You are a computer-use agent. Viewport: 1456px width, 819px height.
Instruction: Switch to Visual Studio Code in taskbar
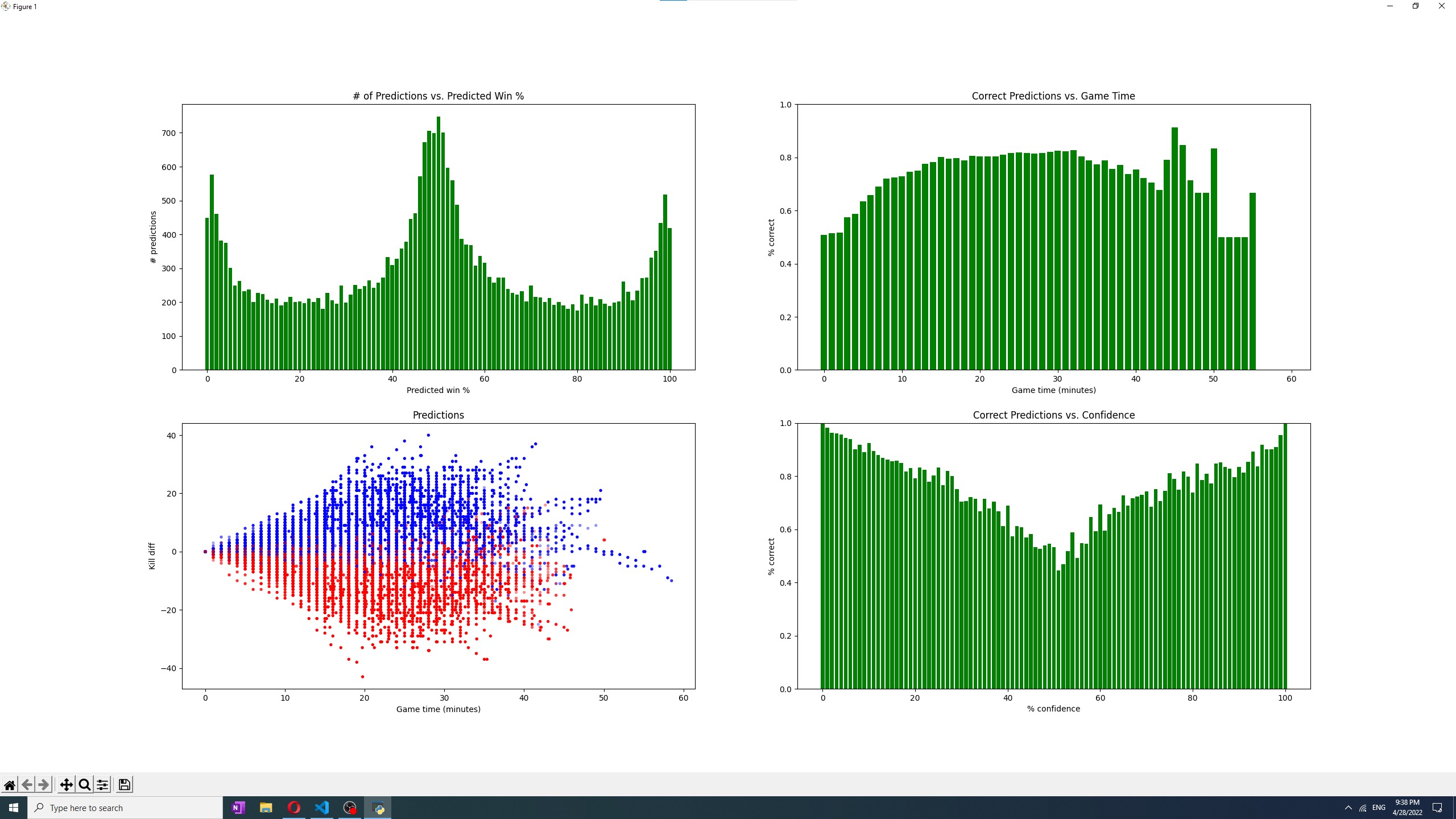pos(322,808)
